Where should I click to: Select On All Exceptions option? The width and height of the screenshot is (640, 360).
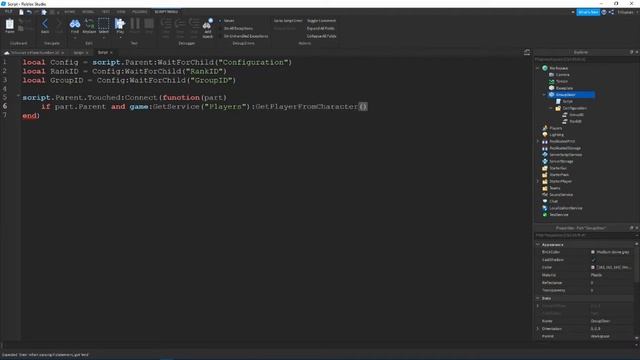[236, 29]
